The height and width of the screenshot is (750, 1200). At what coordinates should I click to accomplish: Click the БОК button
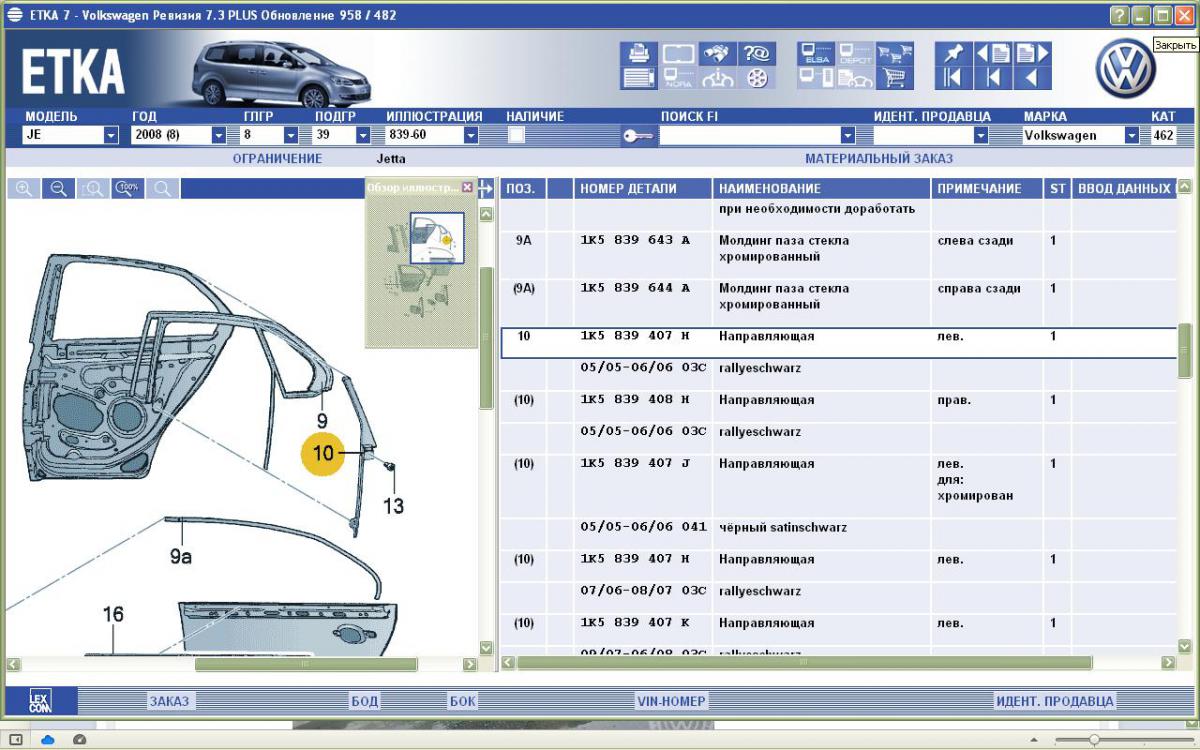[462, 701]
